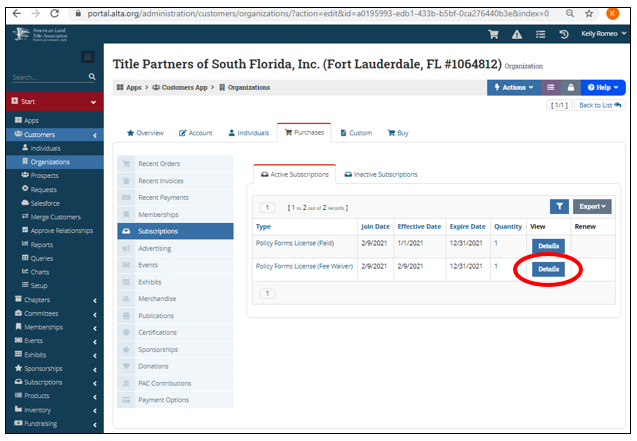Click the lock icon in action bar
The width and height of the screenshot is (637, 441).
[x=570, y=87]
